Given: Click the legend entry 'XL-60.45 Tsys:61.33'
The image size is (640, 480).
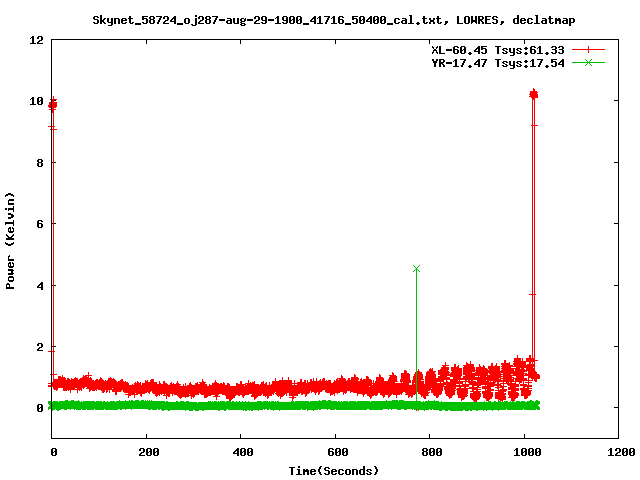Looking at the screenshot, I should pos(498,50).
